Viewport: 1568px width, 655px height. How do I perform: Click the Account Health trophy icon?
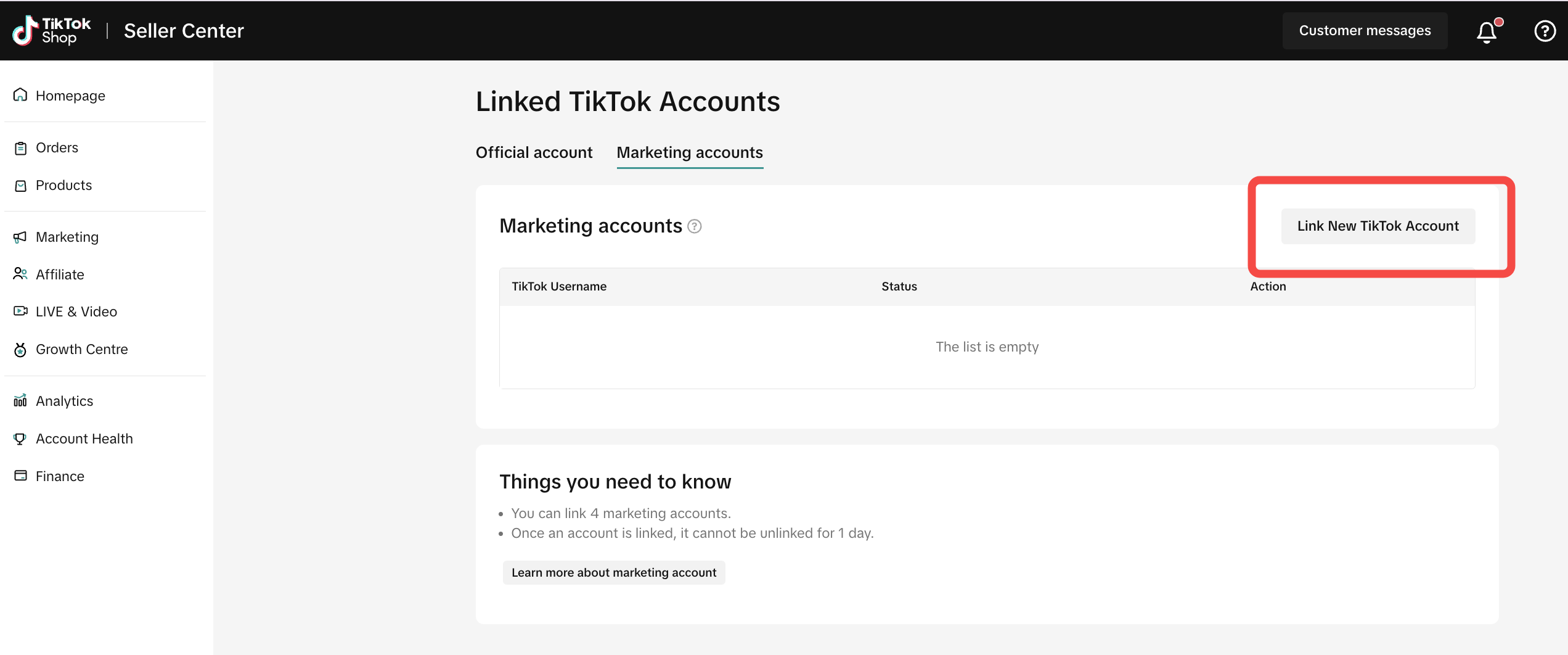click(20, 439)
